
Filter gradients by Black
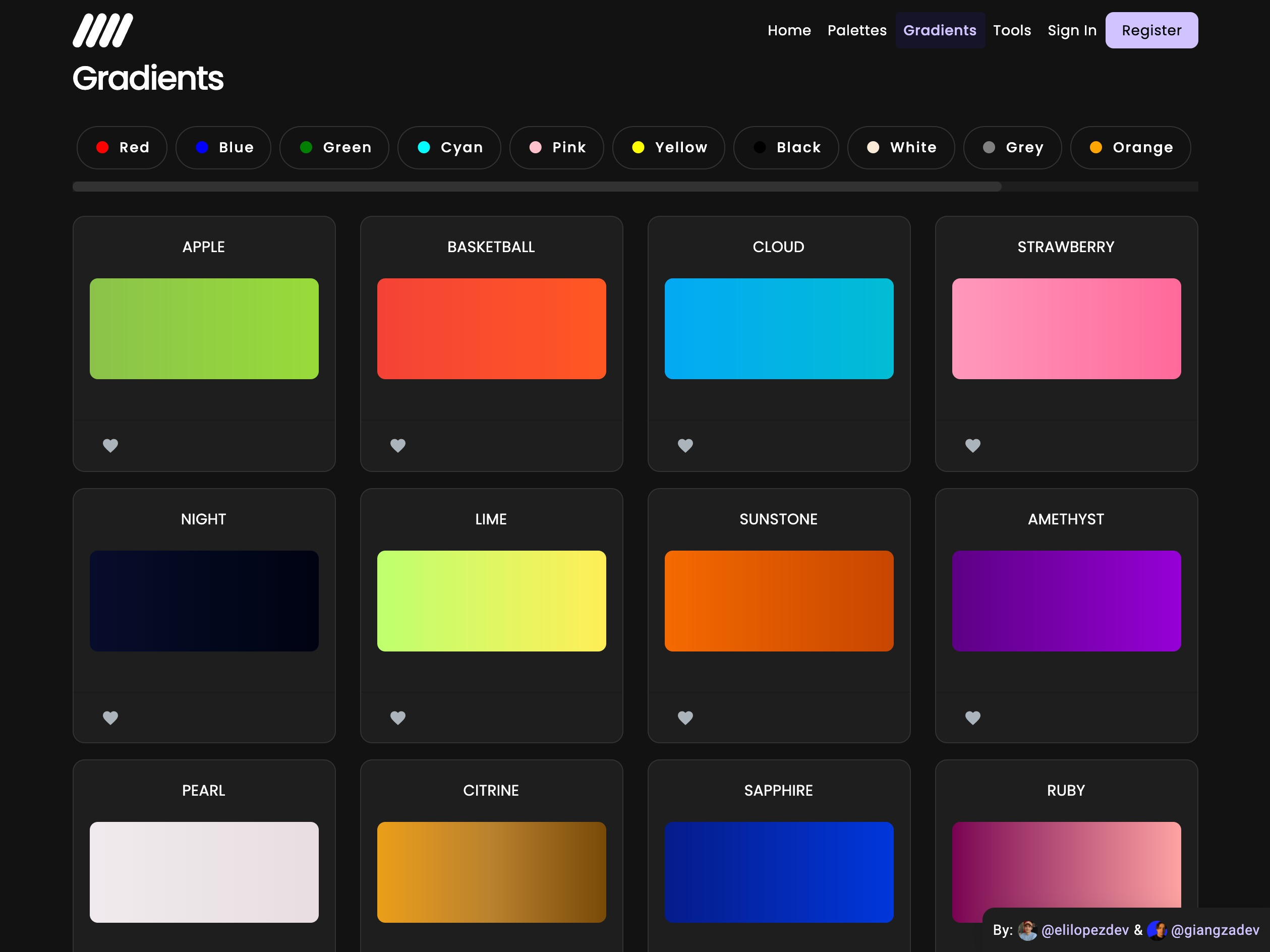786,147
